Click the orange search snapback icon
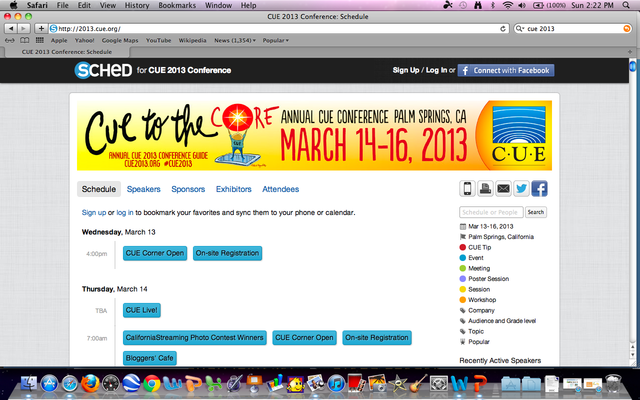 pos(627,29)
